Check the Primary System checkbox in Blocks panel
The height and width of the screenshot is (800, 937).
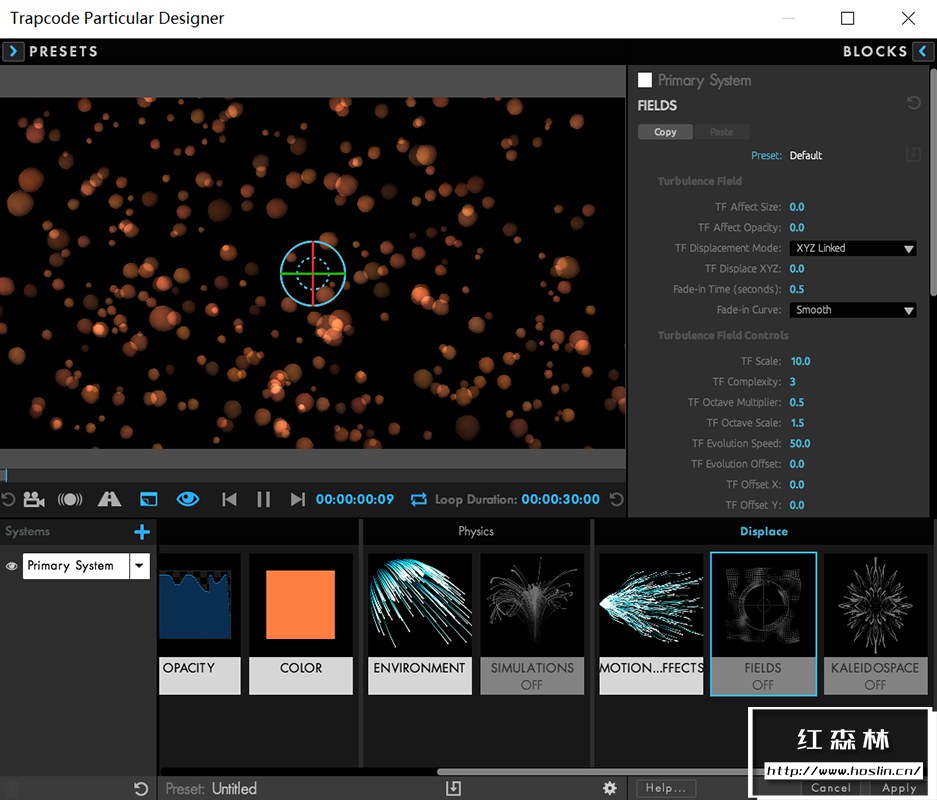click(x=644, y=80)
